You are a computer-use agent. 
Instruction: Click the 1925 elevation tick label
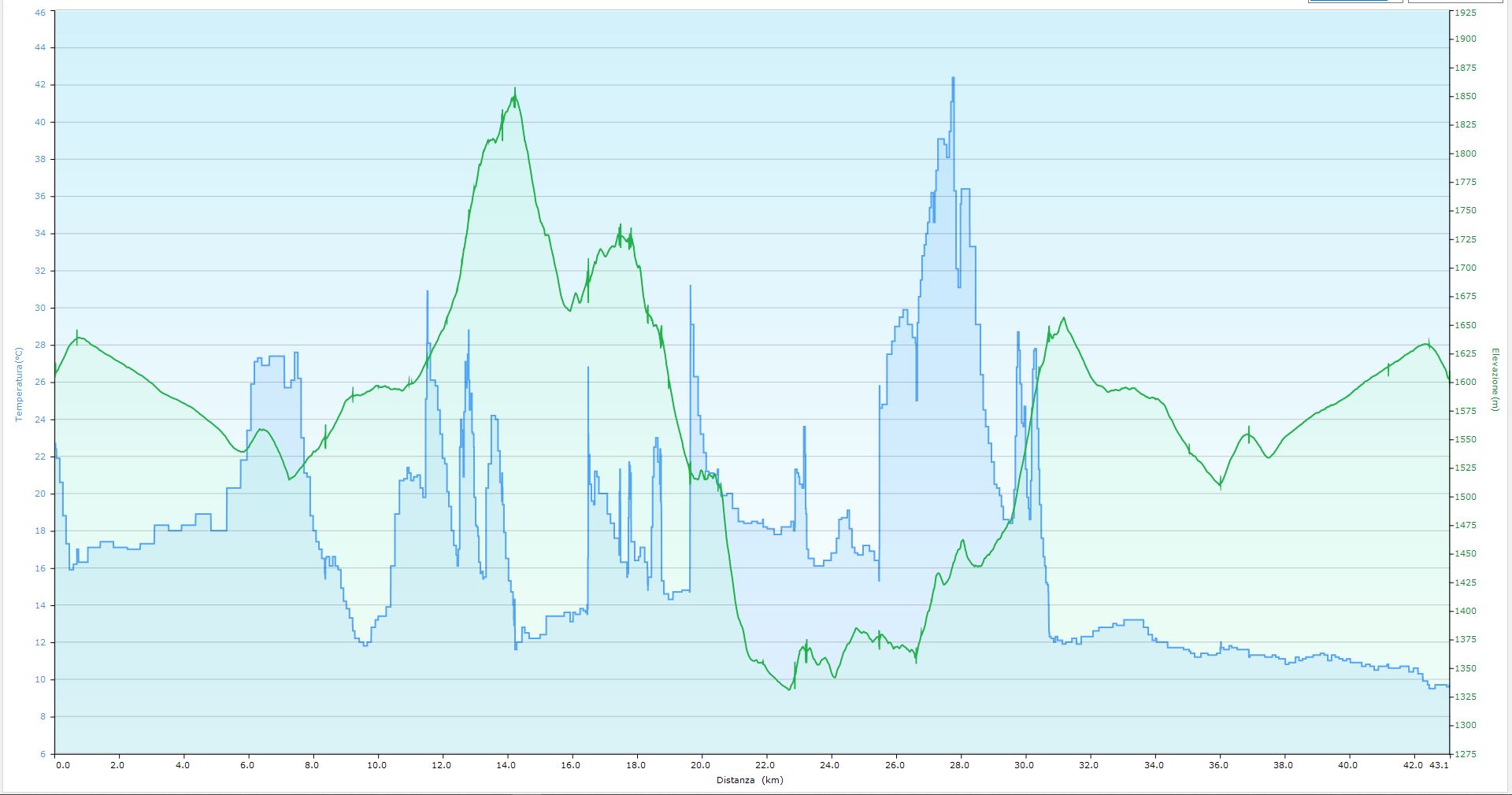click(x=1466, y=13)
